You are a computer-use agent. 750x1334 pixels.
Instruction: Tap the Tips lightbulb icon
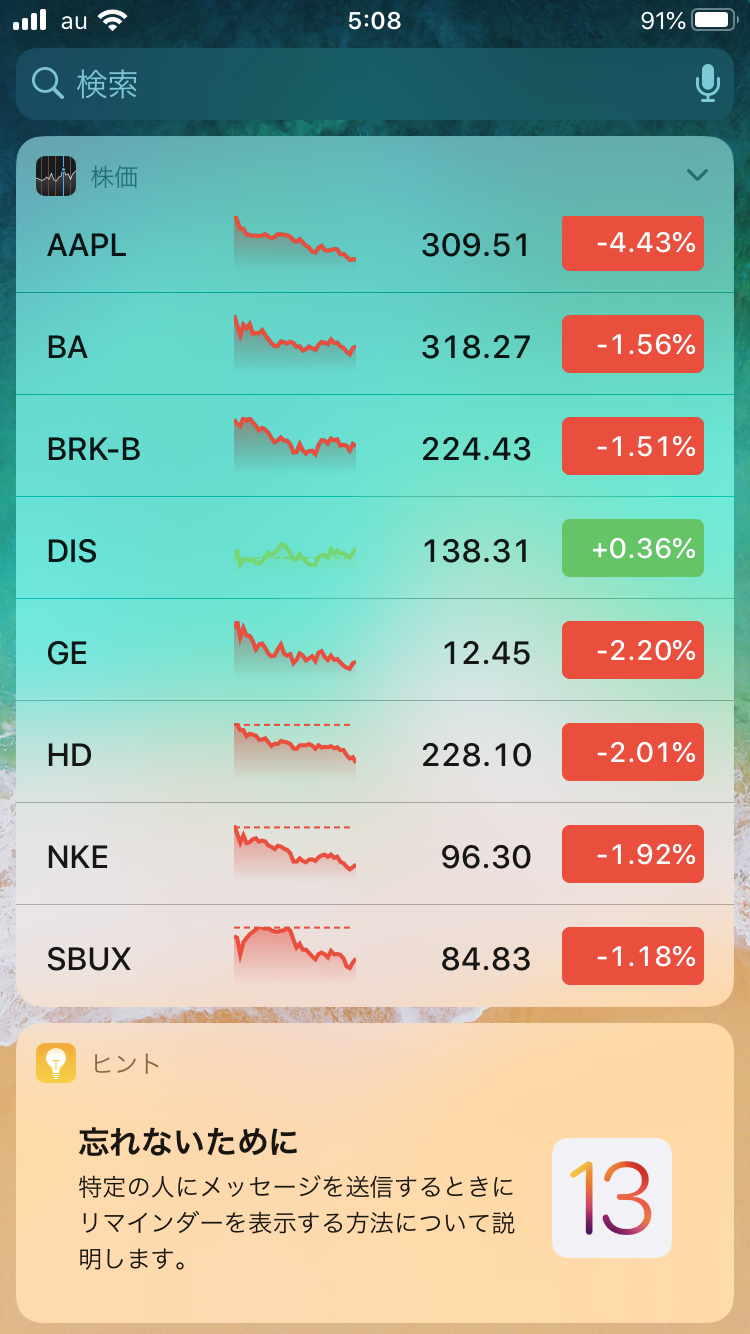click(56, 1062)
